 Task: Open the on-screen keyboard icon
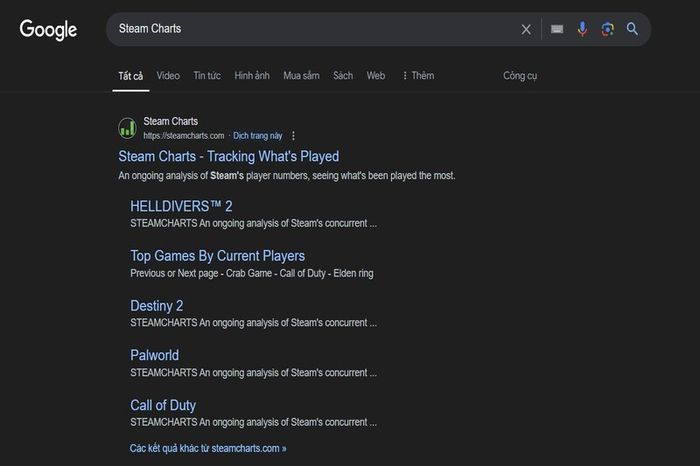557,29
